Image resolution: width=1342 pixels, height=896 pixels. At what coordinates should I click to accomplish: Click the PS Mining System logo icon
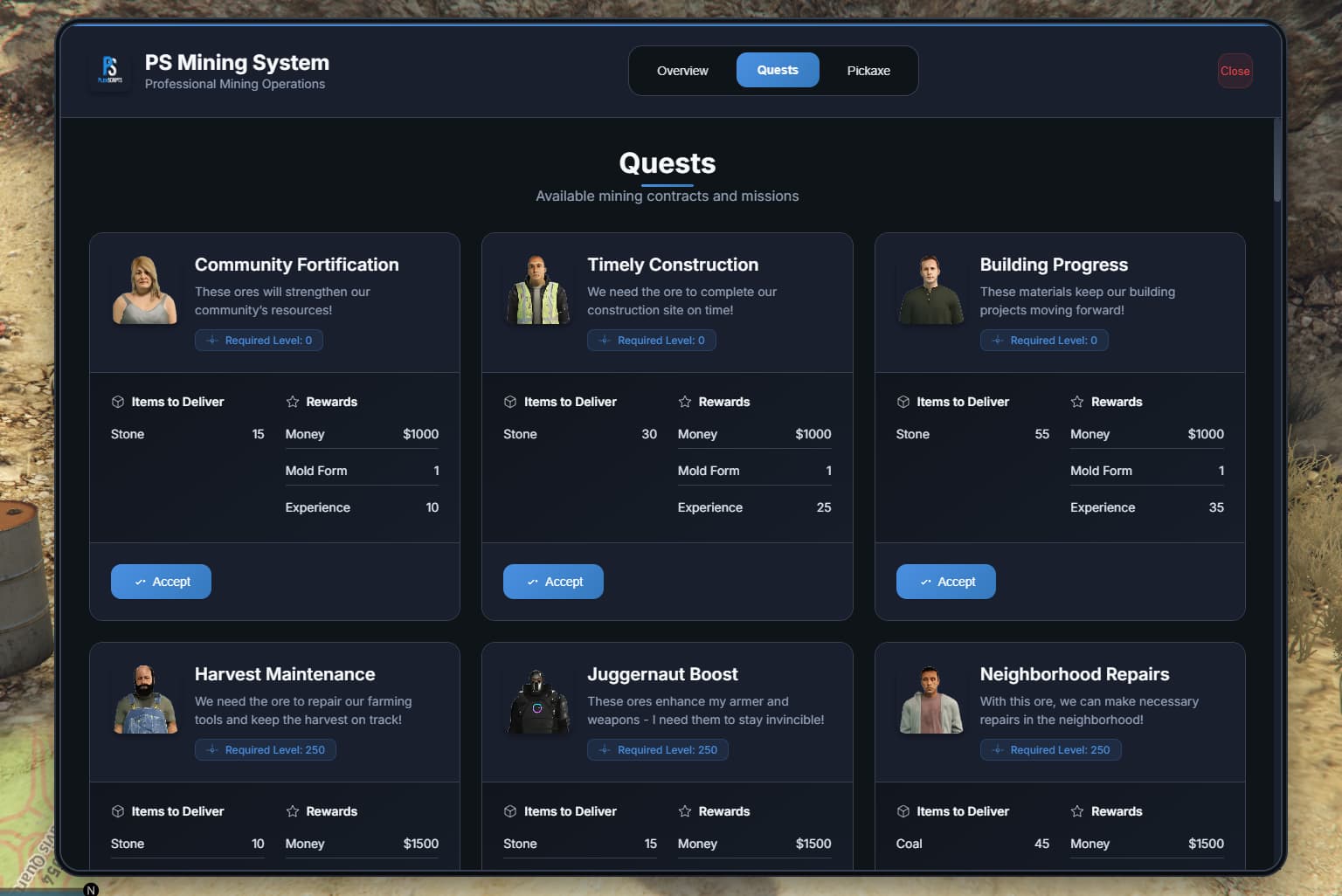[x=110, y=71]
